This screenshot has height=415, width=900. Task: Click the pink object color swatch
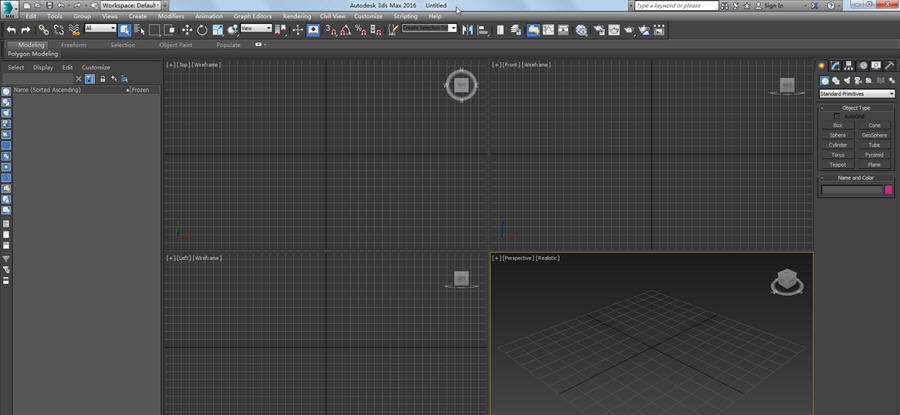click(x=888, y=189)
